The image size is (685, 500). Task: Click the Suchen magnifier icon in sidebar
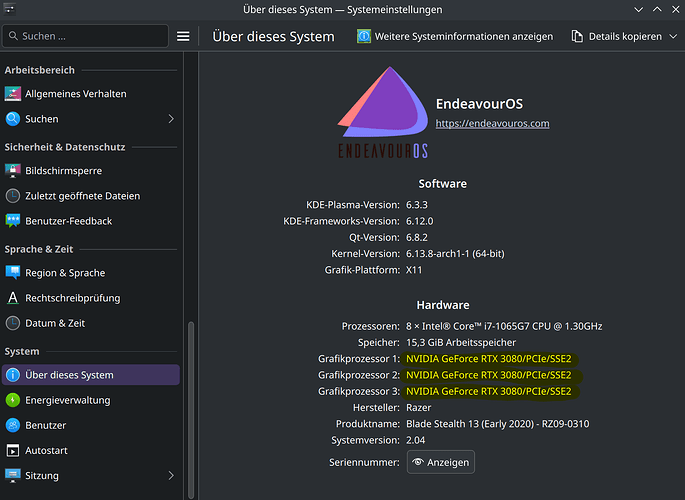pyautogui.click(x=13, y=119)
